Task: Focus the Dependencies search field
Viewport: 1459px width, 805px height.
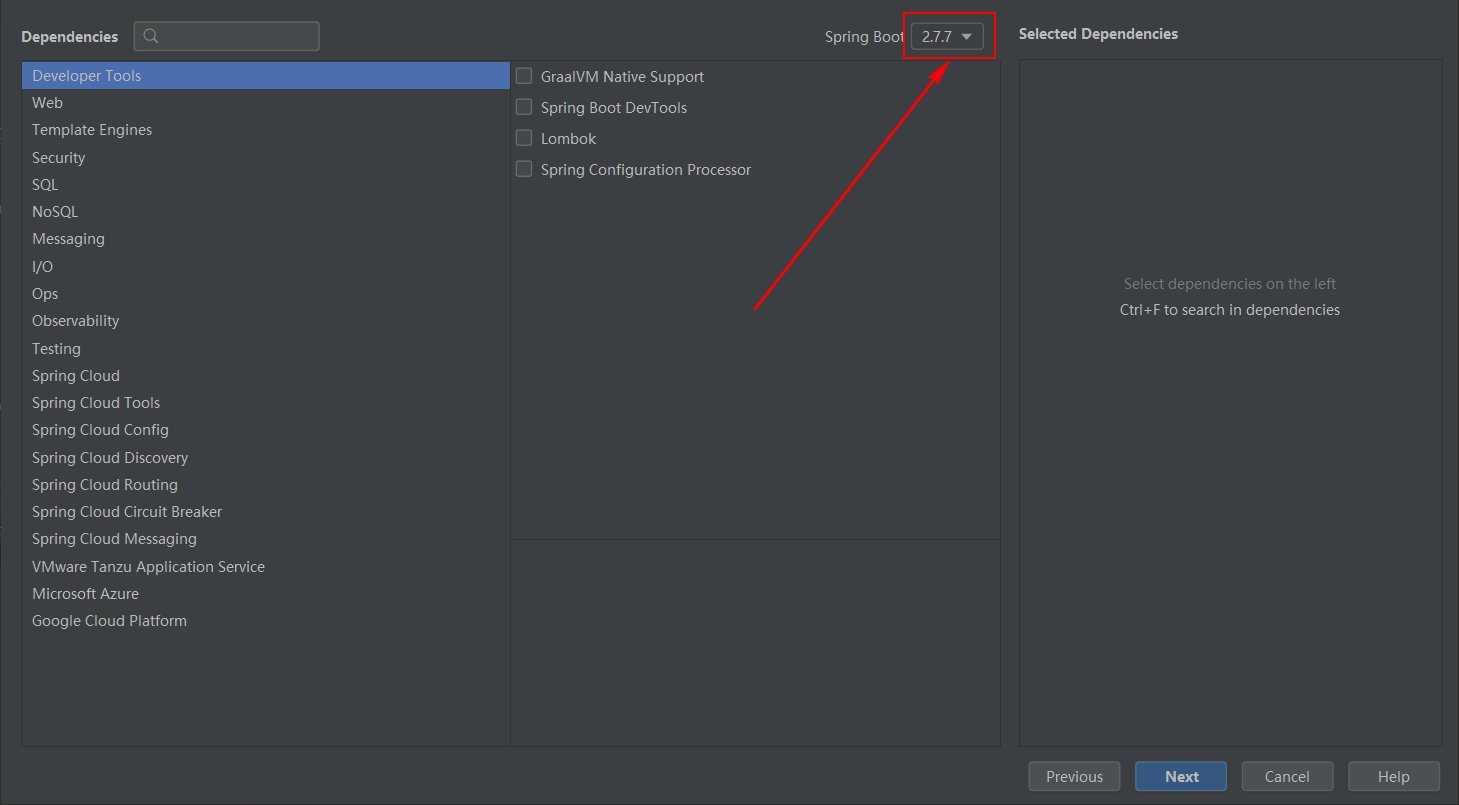Action: click(x=227, y=36)
